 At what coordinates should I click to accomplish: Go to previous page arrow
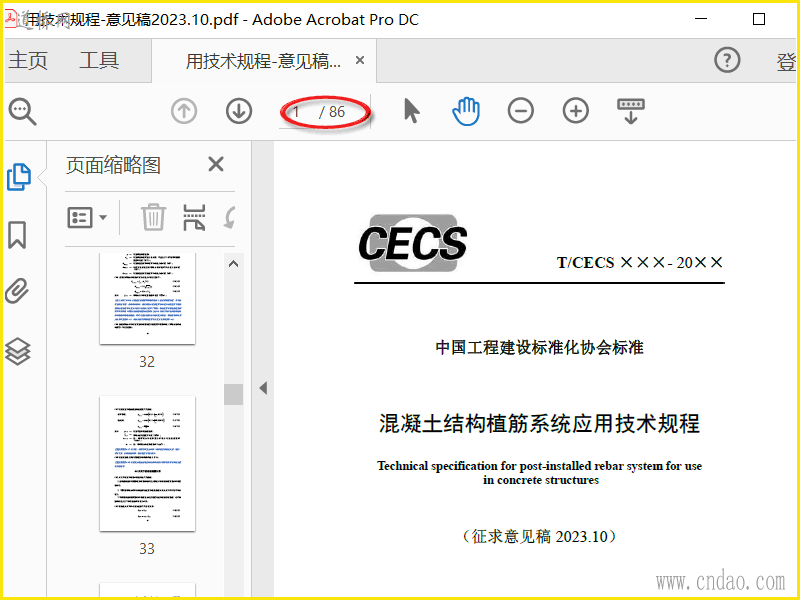click(x=184, y=111)
